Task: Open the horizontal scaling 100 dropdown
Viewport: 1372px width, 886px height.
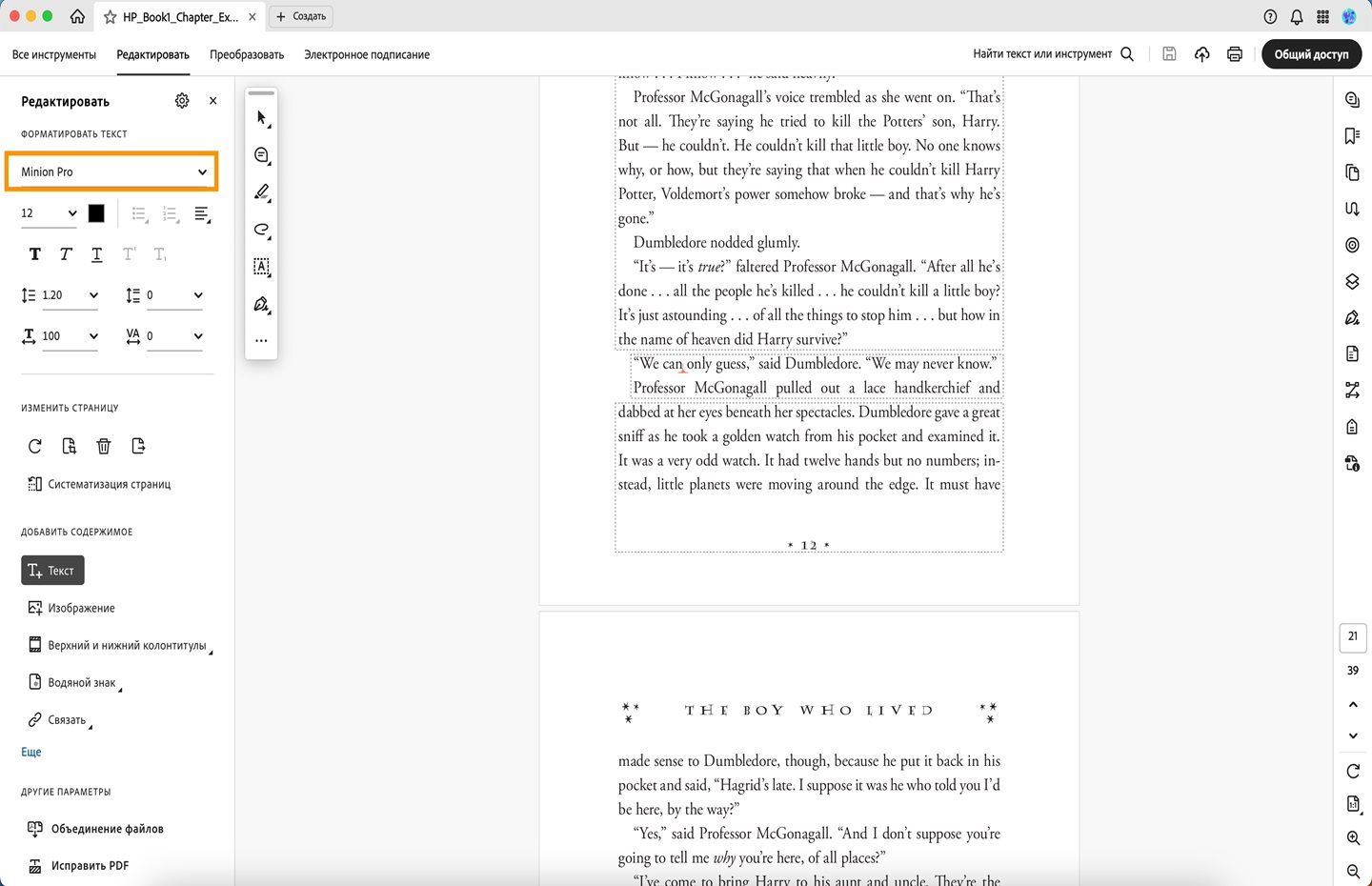Action: pos(71,336)
